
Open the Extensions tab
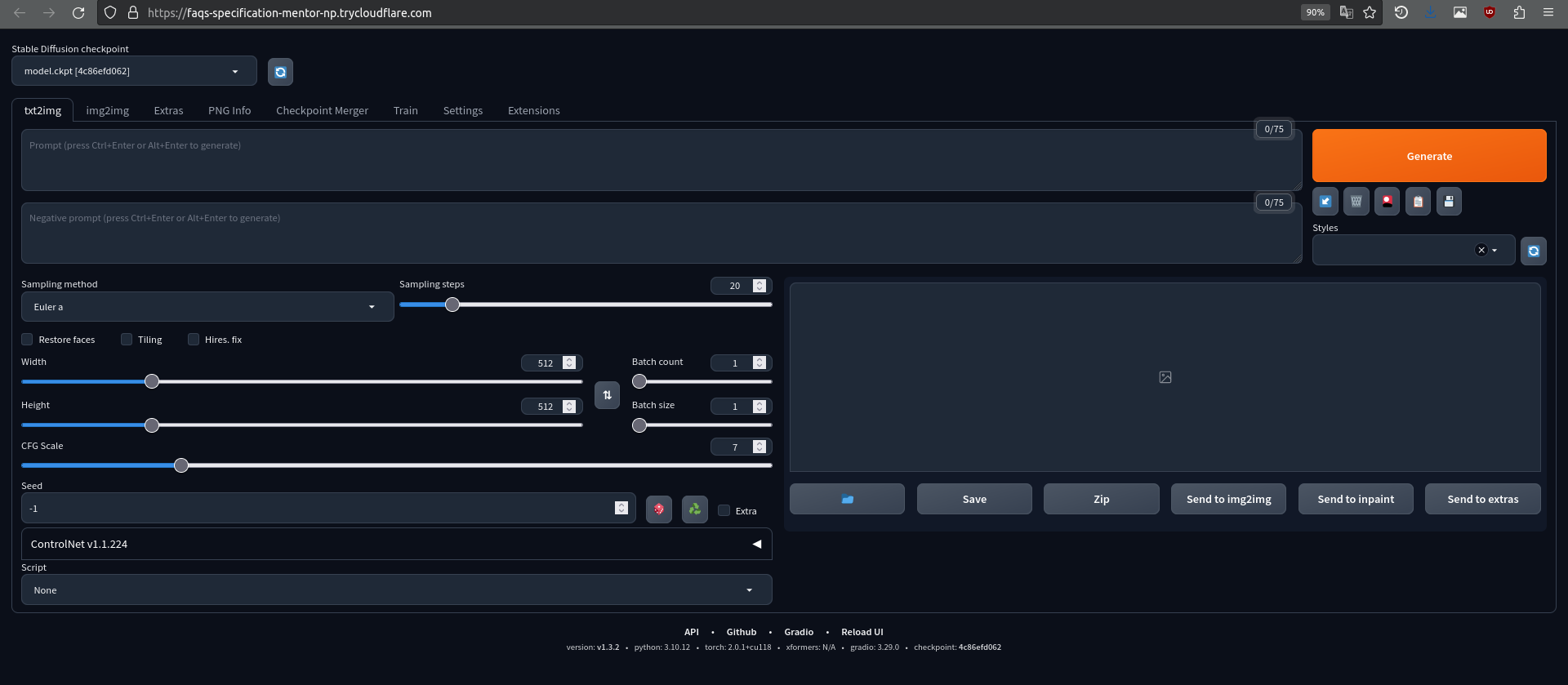tap(533, 110)
